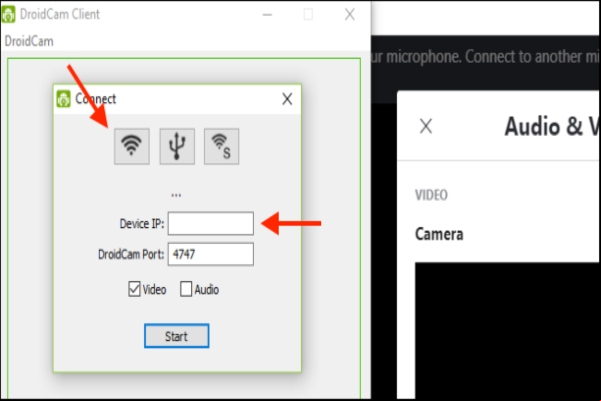Close the DroidCam Client window
Screen dimensions: 601x401
[x=350, y=15]
